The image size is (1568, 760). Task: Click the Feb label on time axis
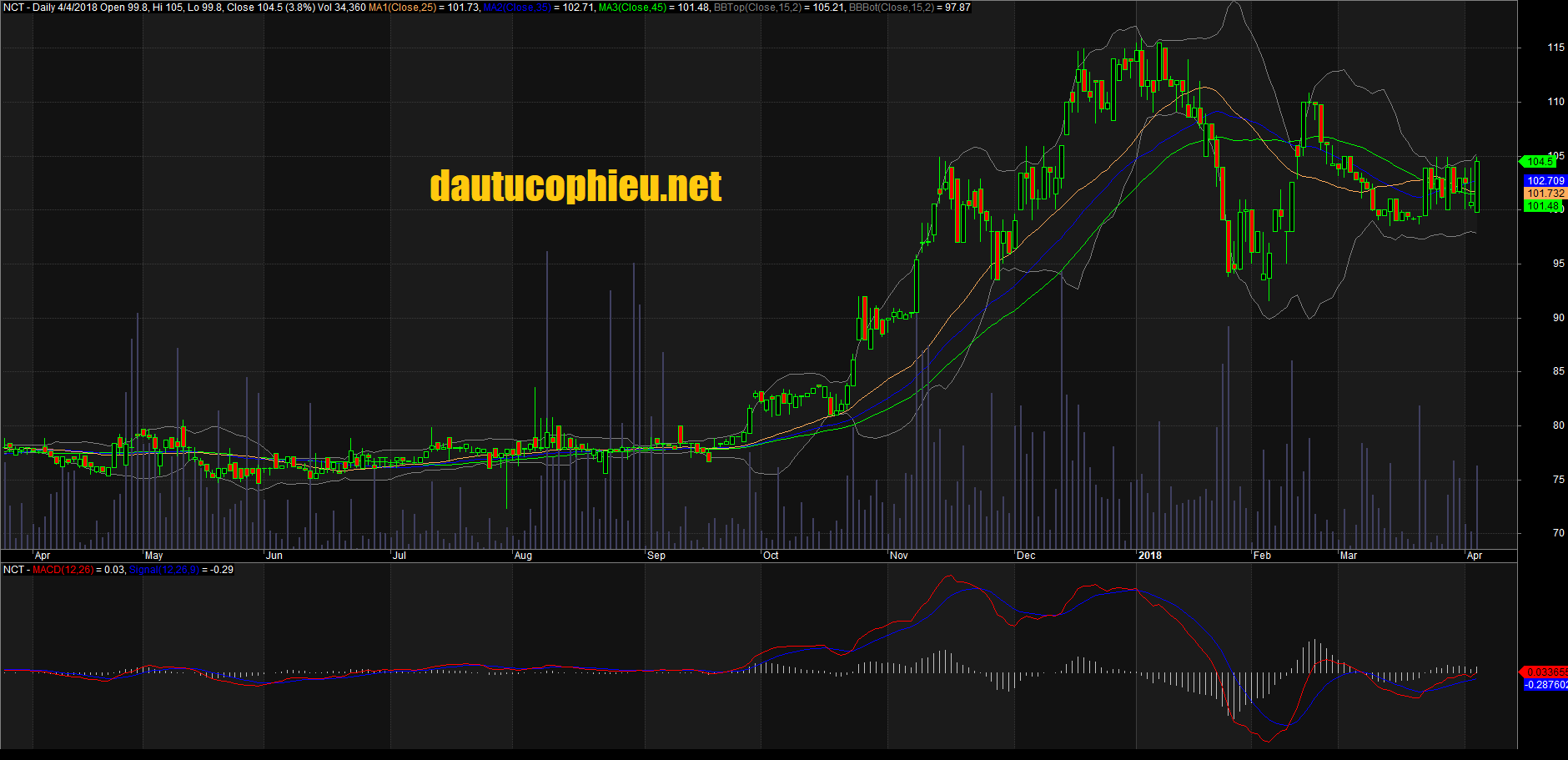click(1263, 556)
